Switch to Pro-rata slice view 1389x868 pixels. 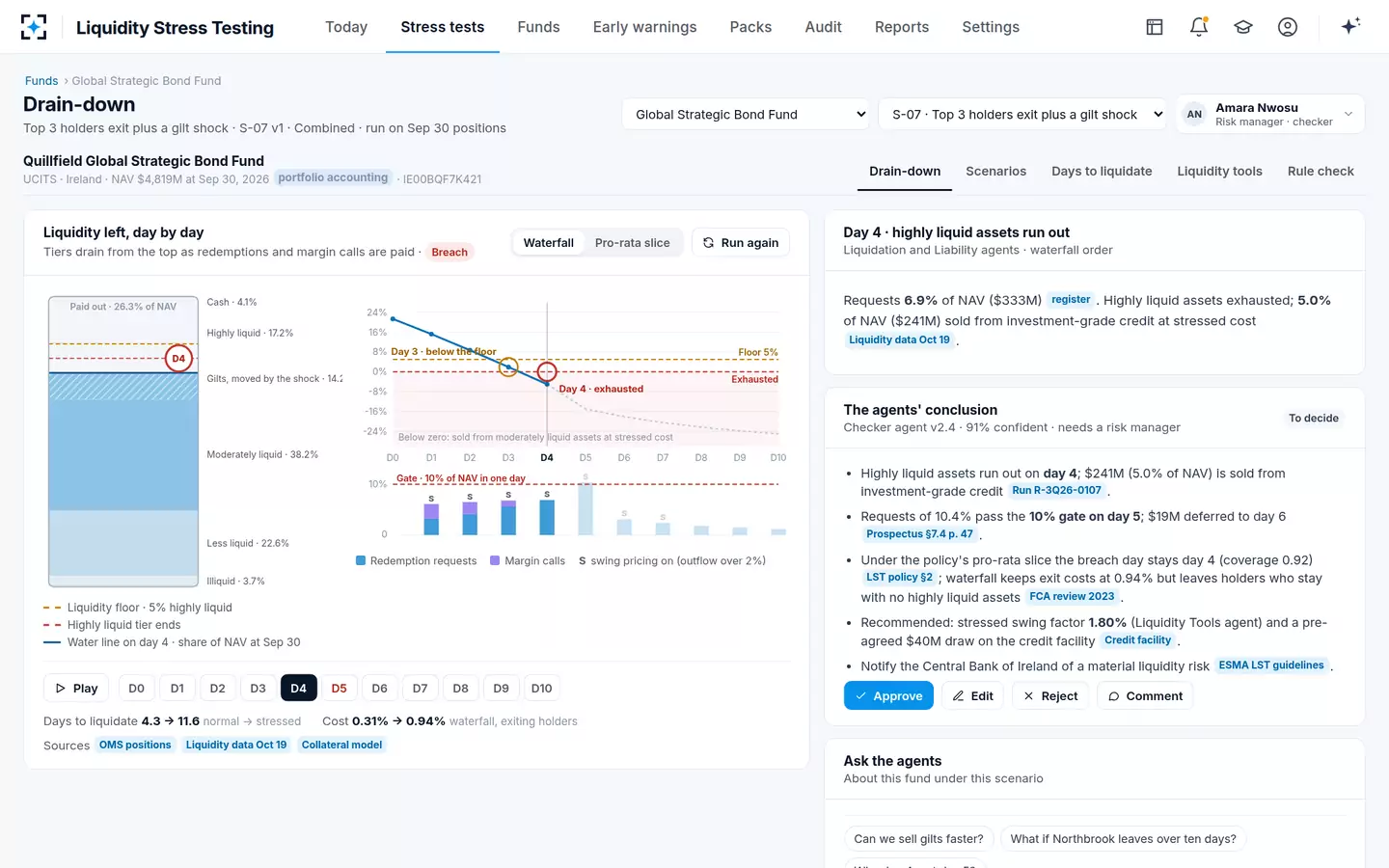[x=632, y=243]
